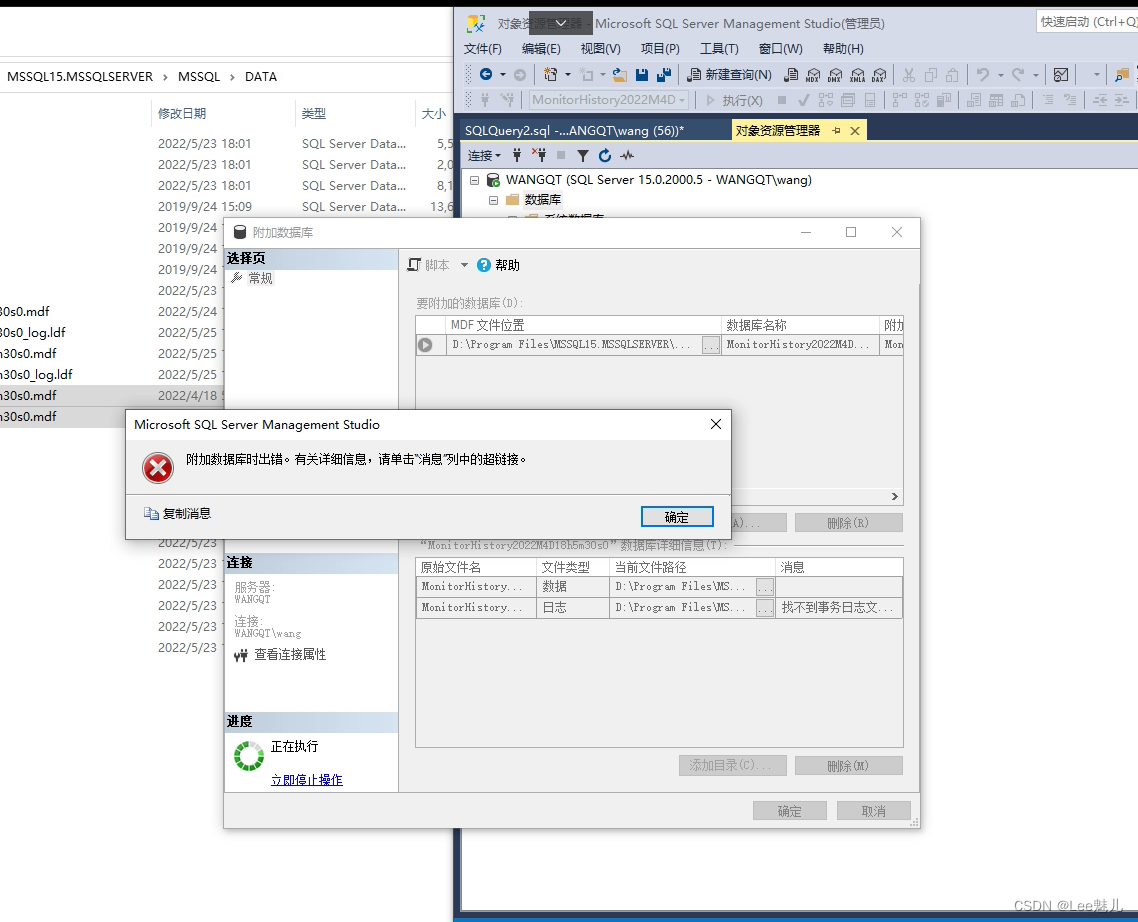
Task: Click the 删除(R) button
Action: pyautogui.click(x=848, y=523)
